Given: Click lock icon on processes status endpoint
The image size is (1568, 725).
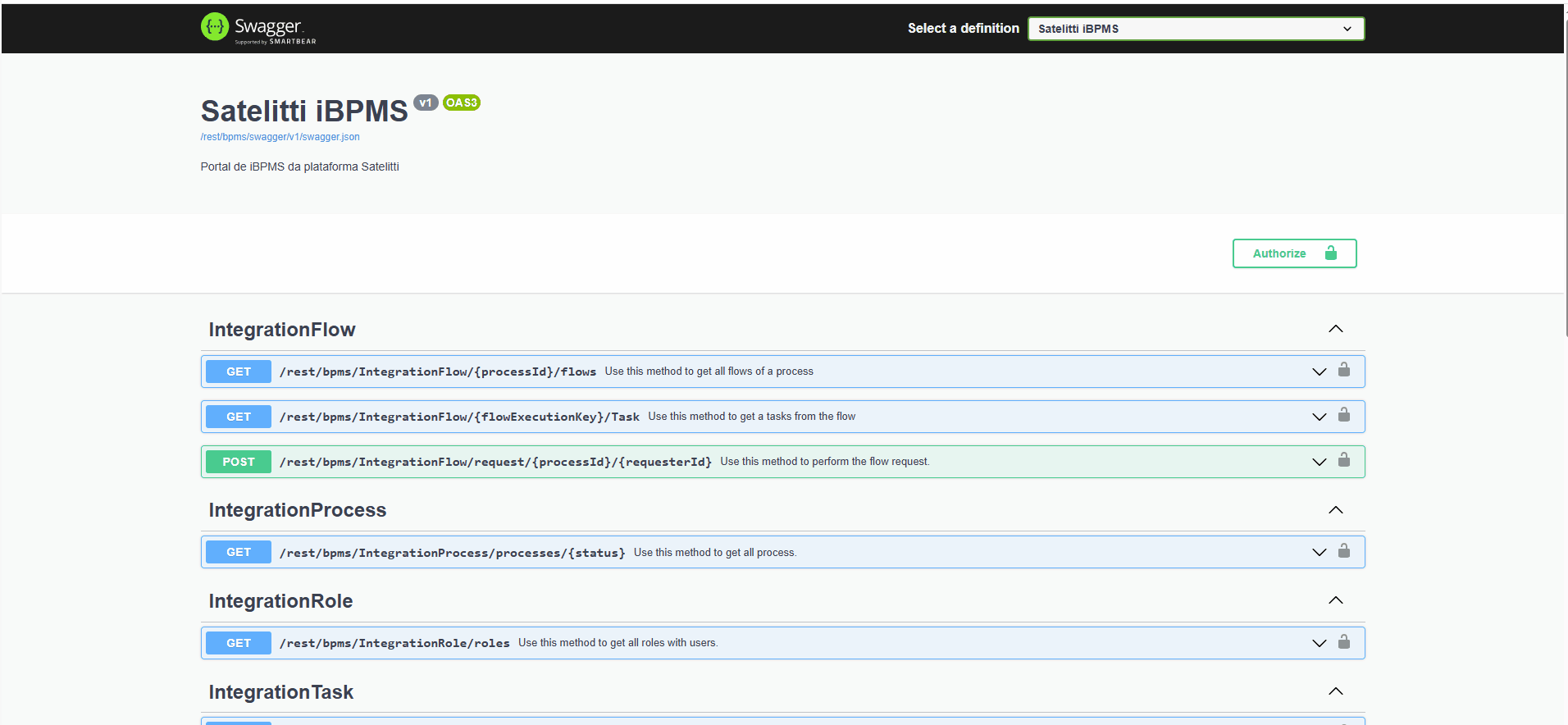Looking at the screenshot, I should [x=1344, y=550].
